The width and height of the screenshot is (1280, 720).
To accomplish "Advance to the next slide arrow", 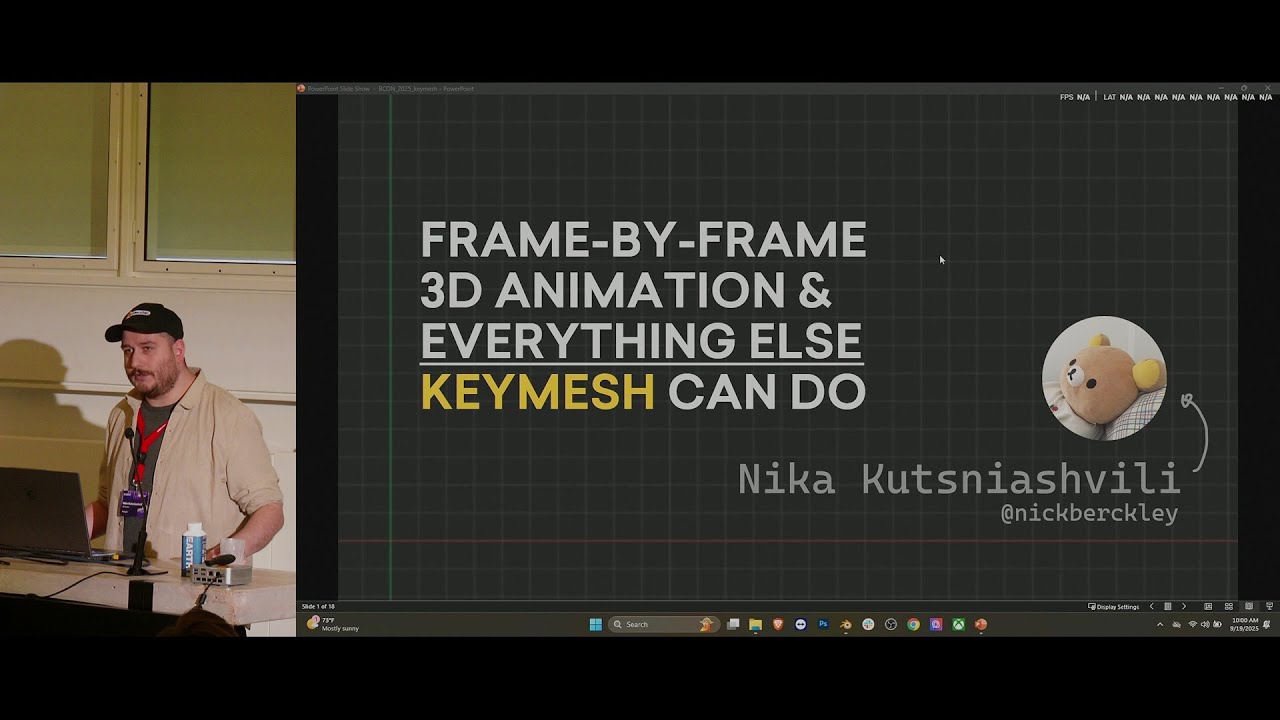I will 1184,606.
